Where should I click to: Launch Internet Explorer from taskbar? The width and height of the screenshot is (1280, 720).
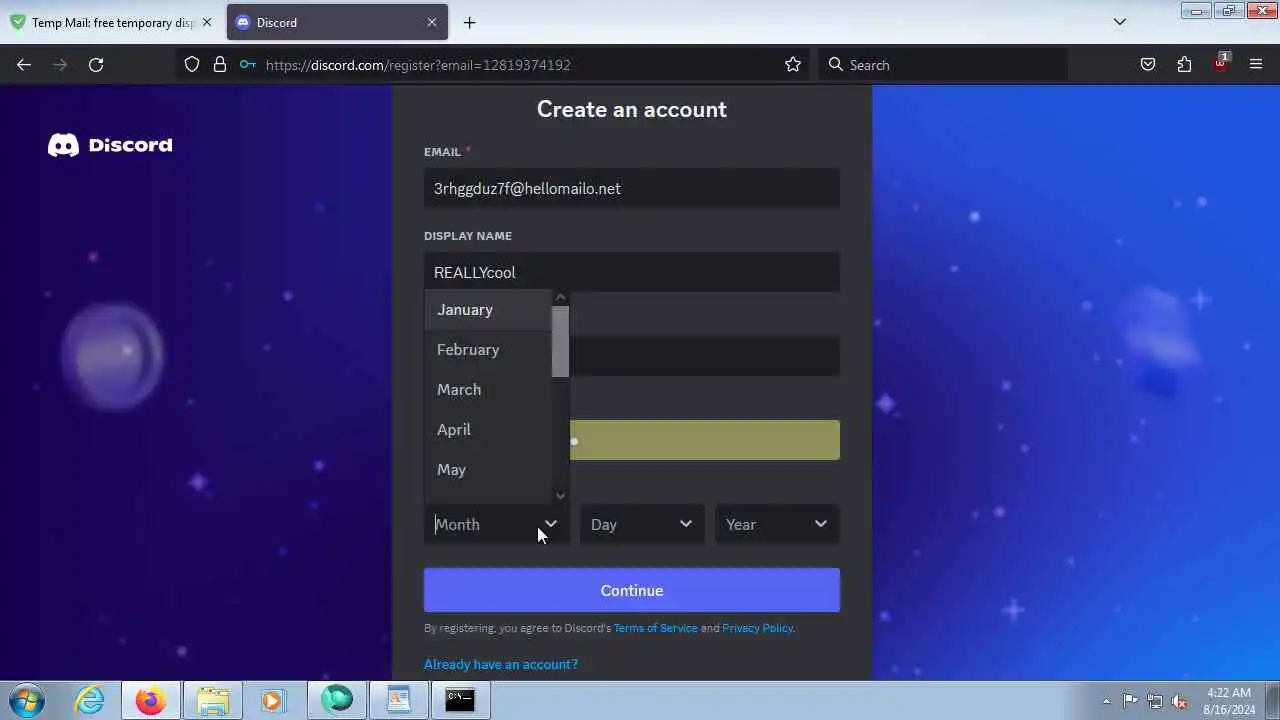click(90, 700)
